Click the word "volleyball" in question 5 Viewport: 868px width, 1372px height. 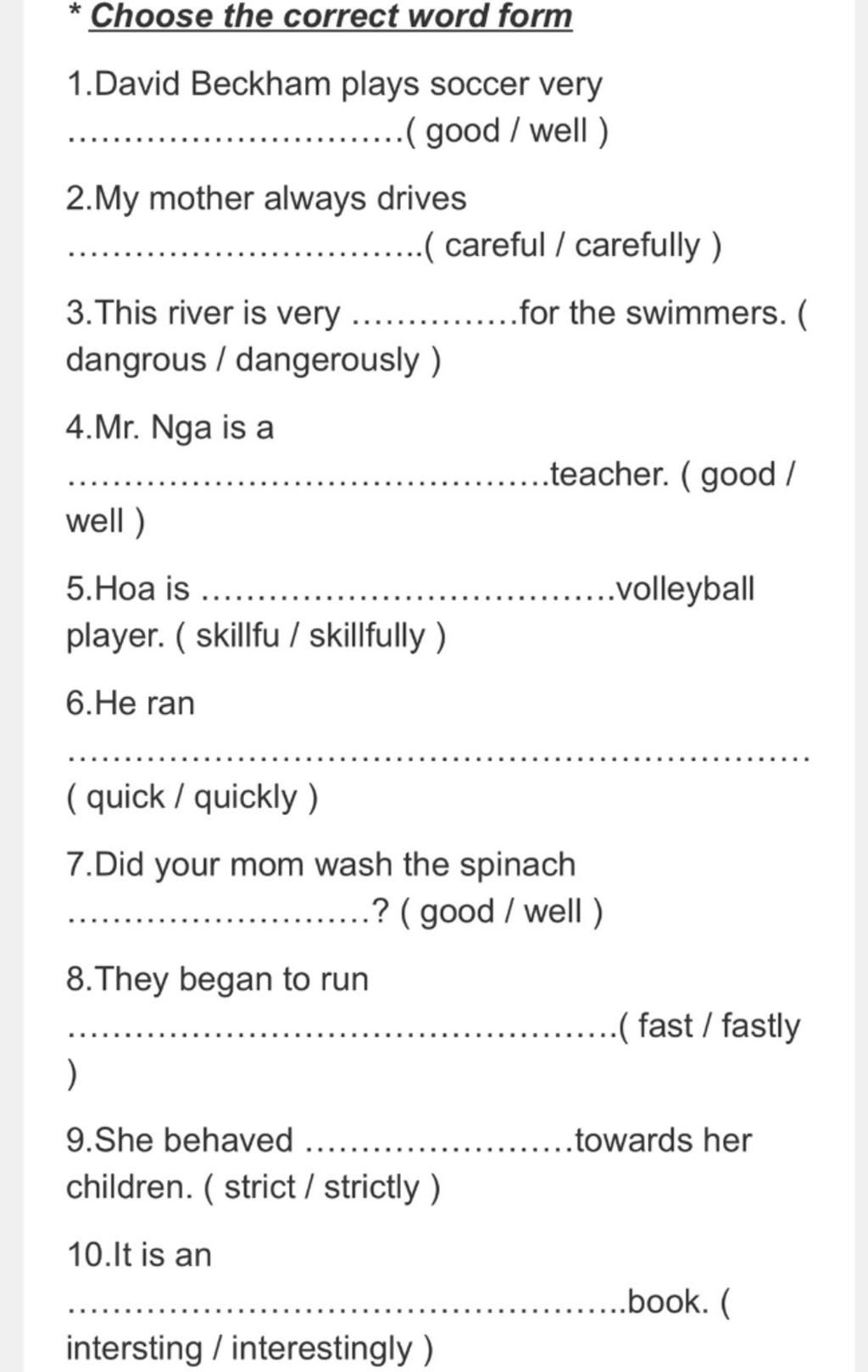pos(685,588)
